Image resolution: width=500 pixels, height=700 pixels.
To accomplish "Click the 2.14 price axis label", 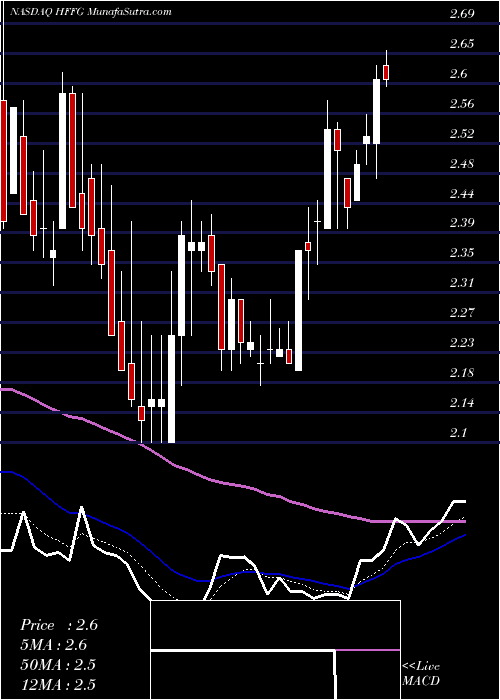I will (461, 403).
